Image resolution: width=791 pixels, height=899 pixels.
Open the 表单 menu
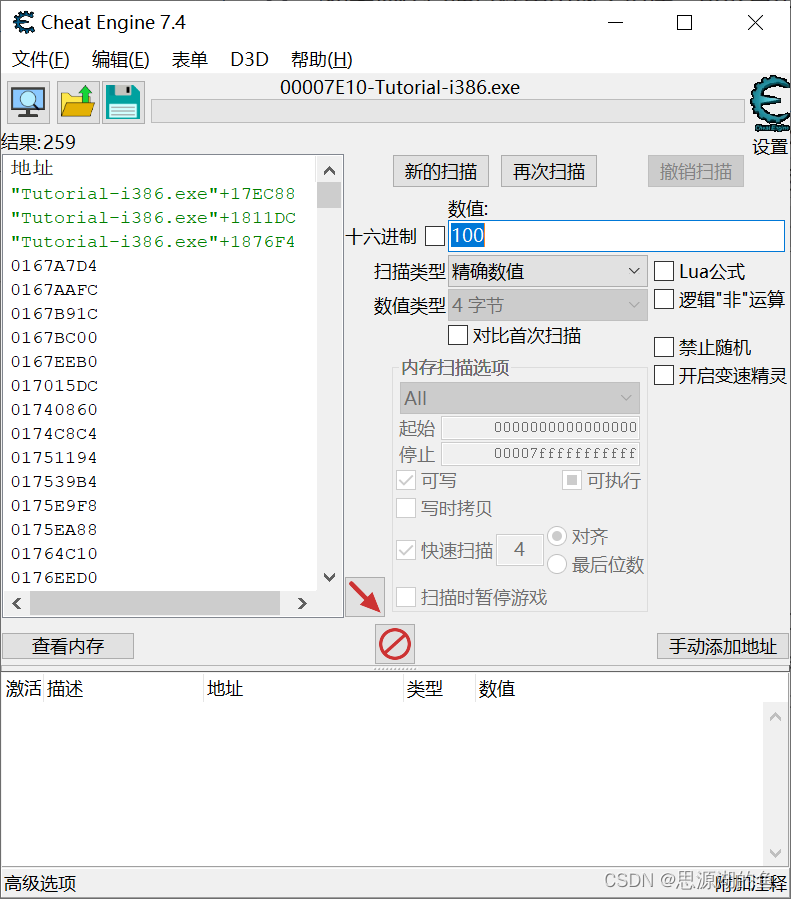coord(190,60)
